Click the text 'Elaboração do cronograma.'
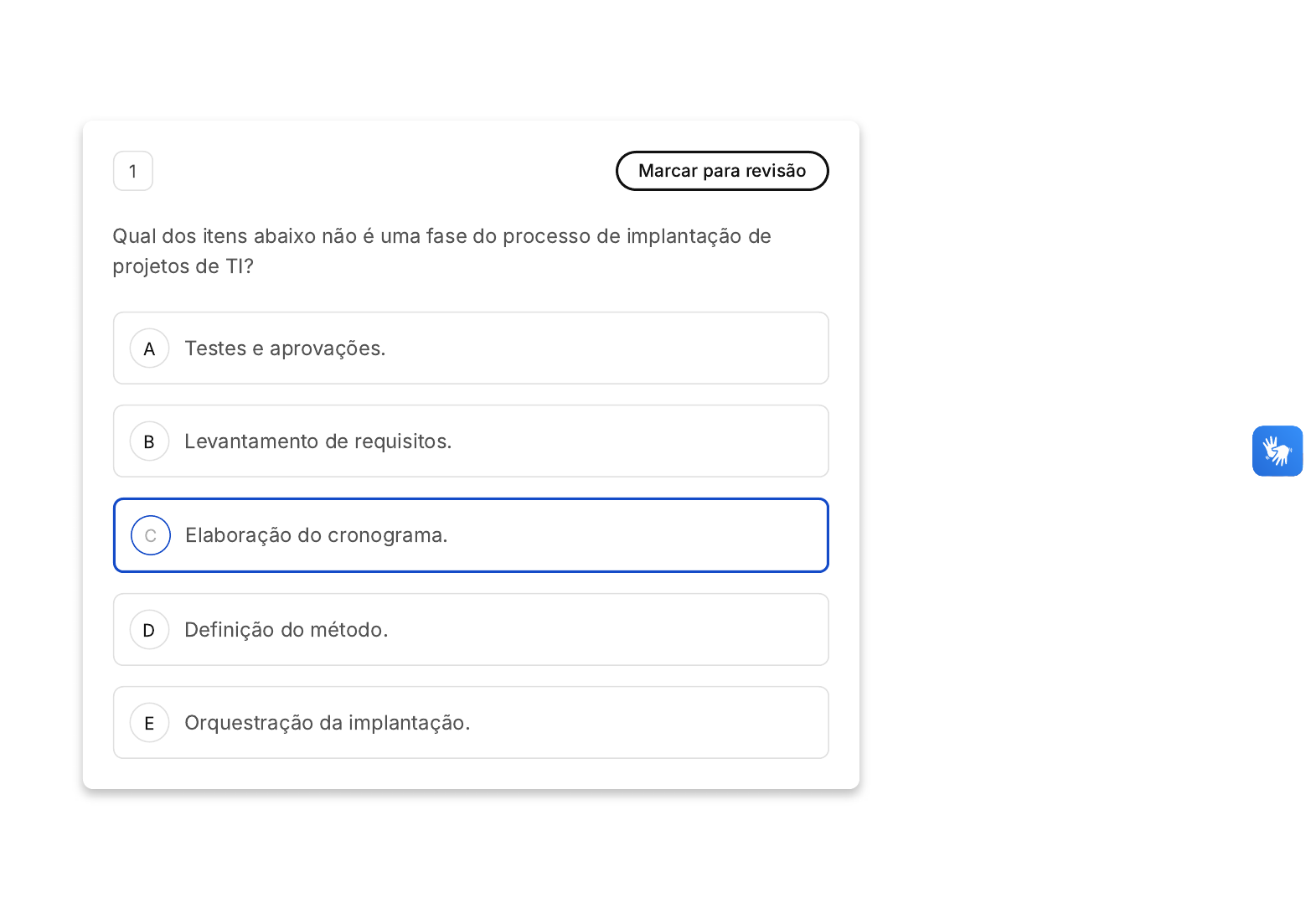 (x=316, y=535)
